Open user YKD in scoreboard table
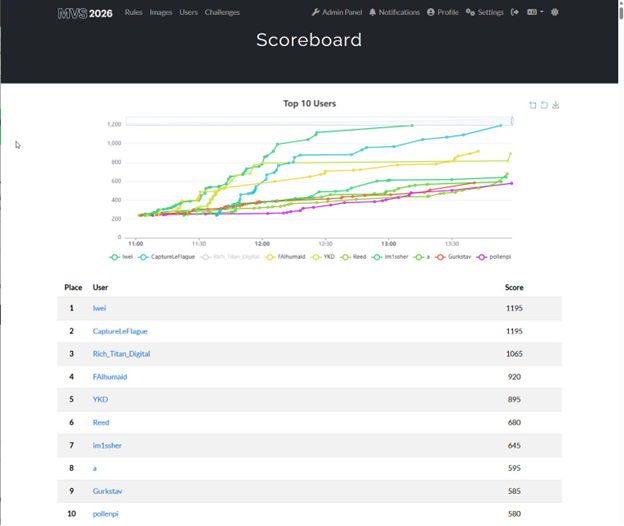The image size is (624, 526). 100,399
